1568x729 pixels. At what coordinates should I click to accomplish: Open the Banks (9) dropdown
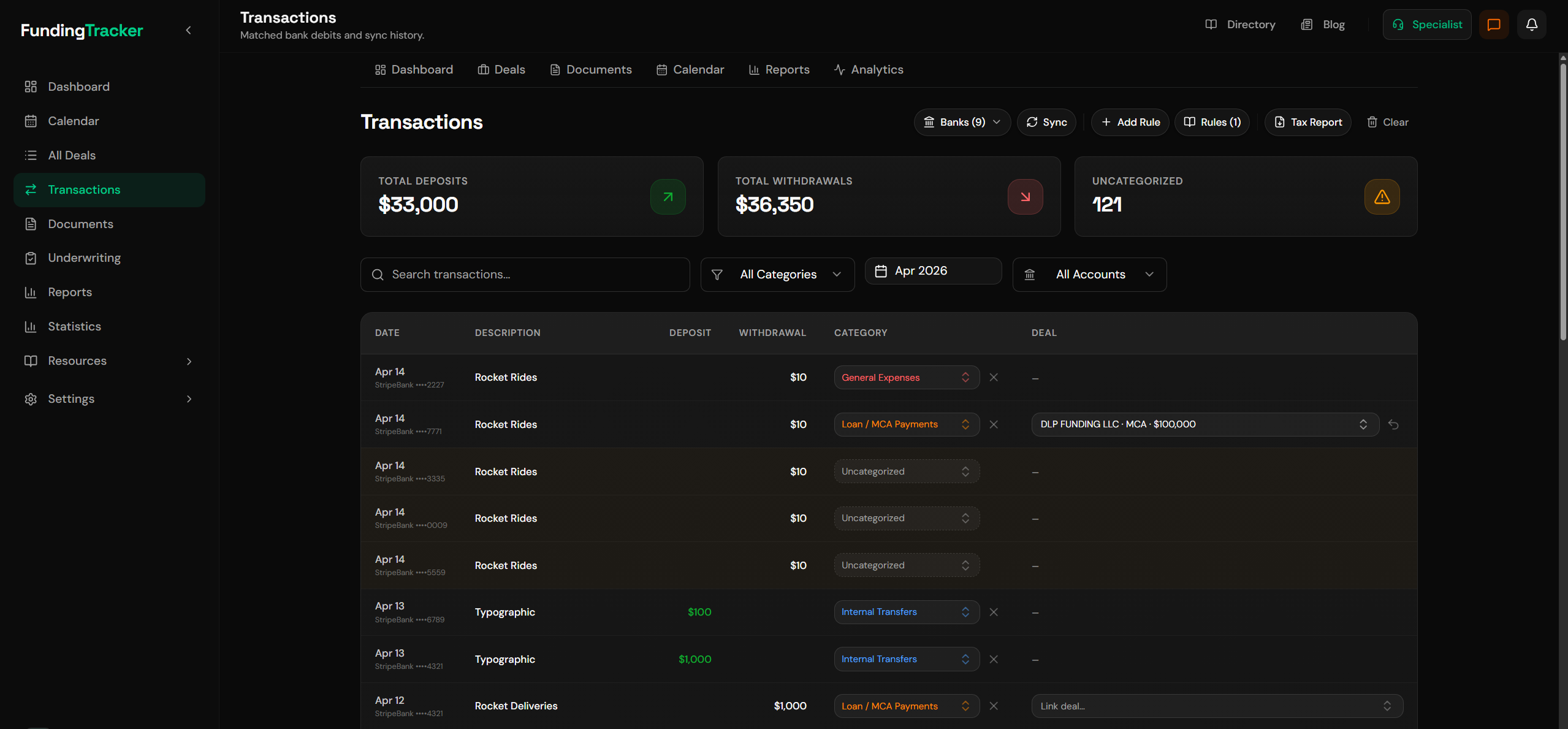962,122
